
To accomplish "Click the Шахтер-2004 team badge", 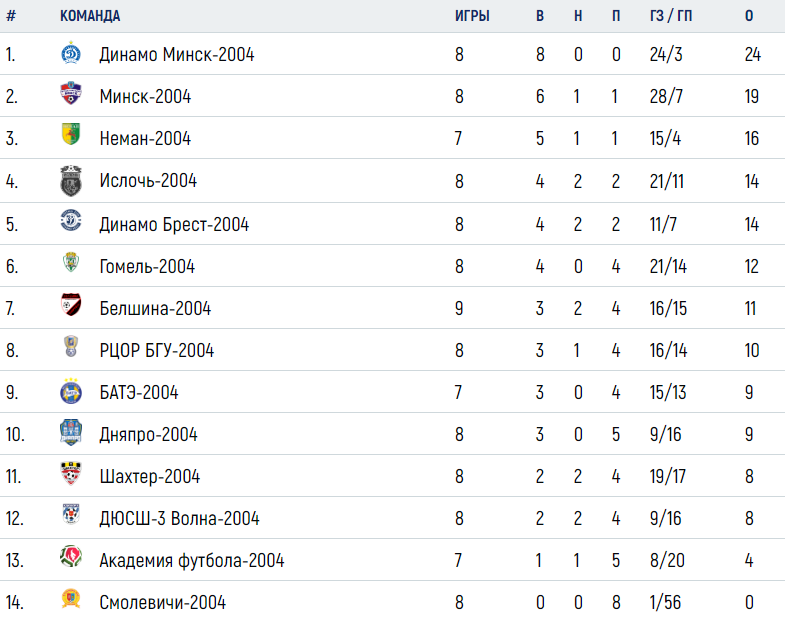I will point(71,473).
